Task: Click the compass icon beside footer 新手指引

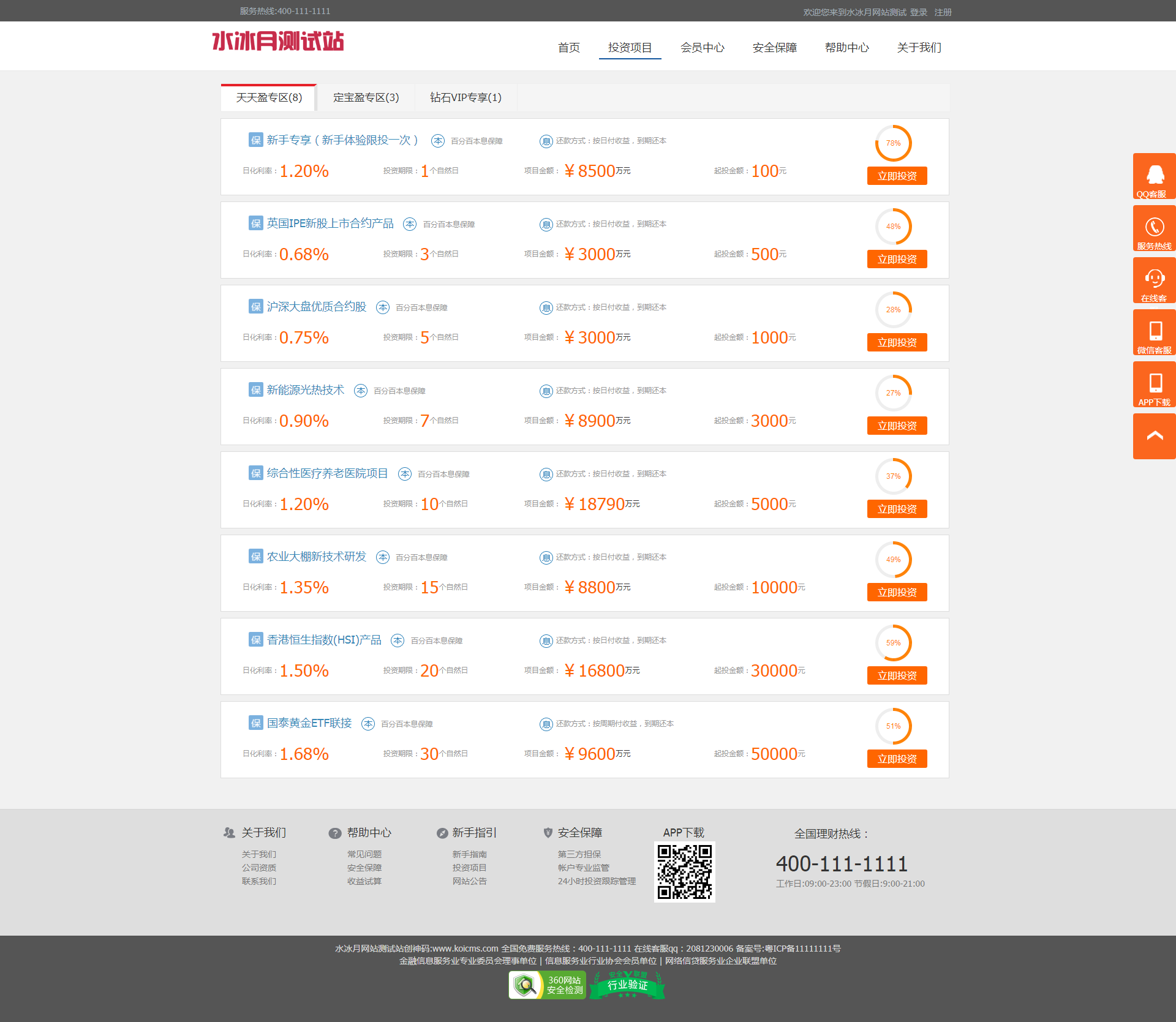Action: pyautogui.click(x=442, y=833)
